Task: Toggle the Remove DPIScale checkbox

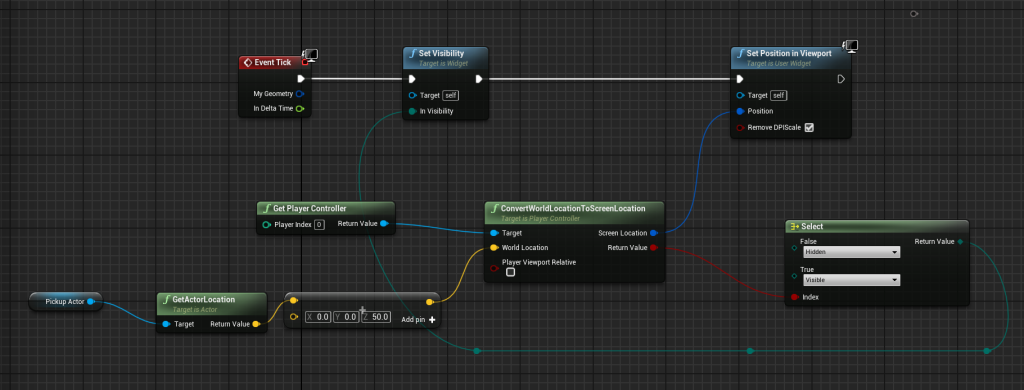Action: 809,127
